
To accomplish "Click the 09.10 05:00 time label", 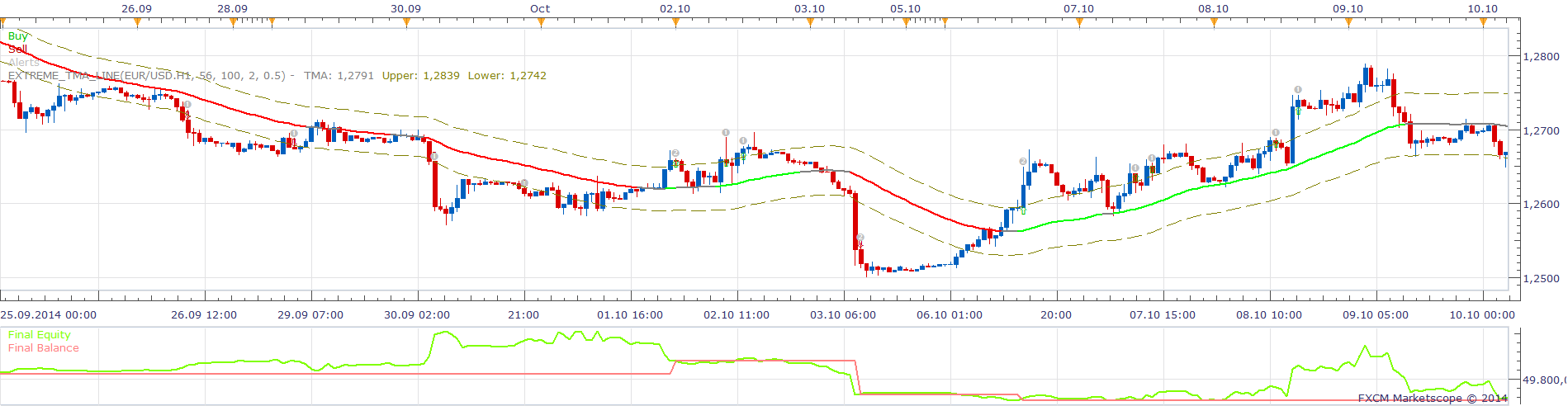I will click(x=1376, y=315).
